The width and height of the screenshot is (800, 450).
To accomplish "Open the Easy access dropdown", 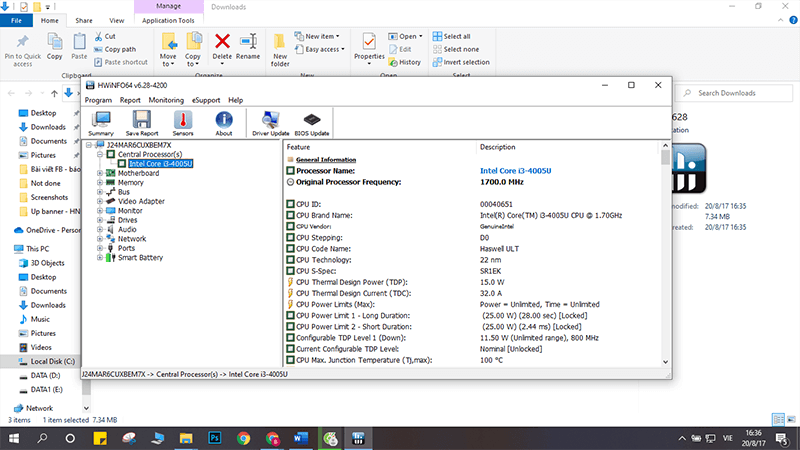I will click(x=320, y=49).
